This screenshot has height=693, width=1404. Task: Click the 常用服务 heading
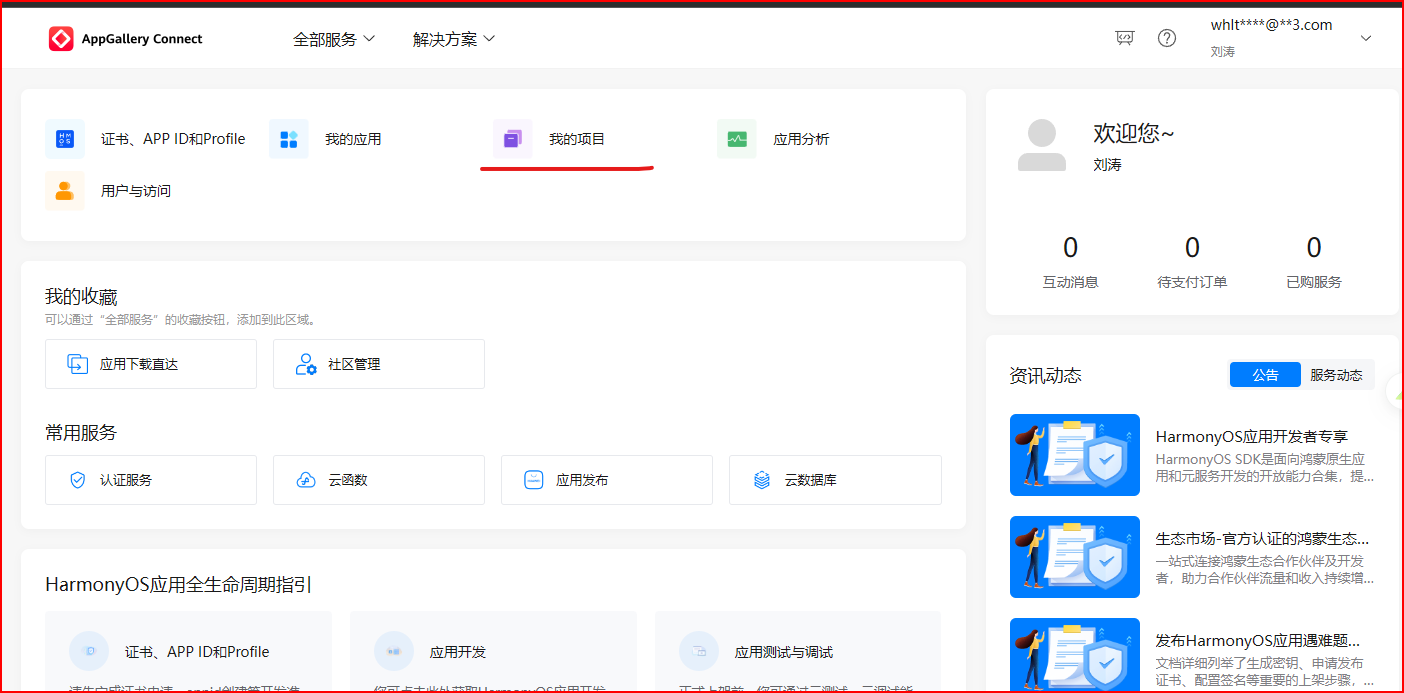coord(81,433)
